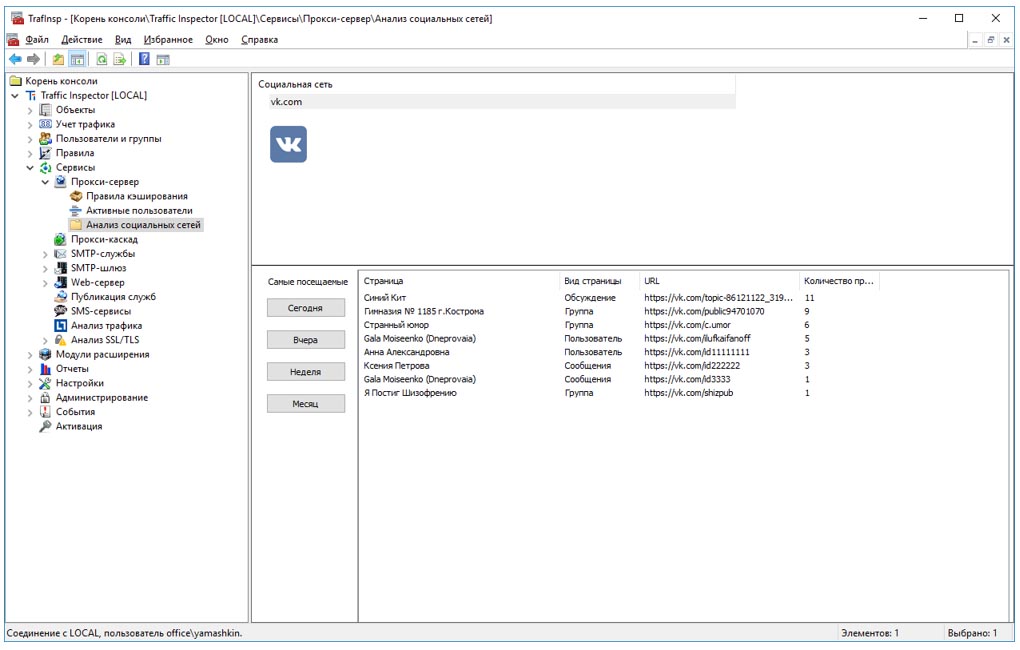
Task: Select the Гимназия № 1185 г.Кострома row
Action: click(620, 311)
